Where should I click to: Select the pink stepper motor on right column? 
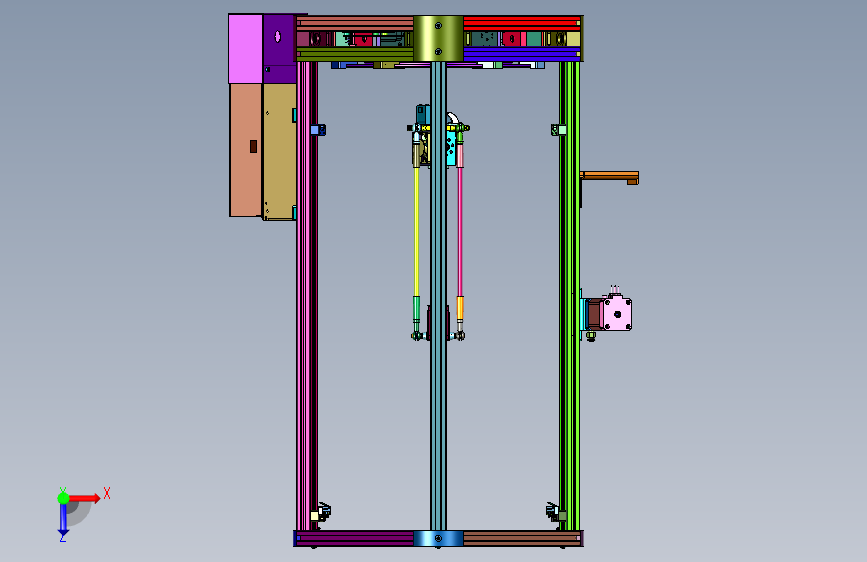tap(617, 314)
